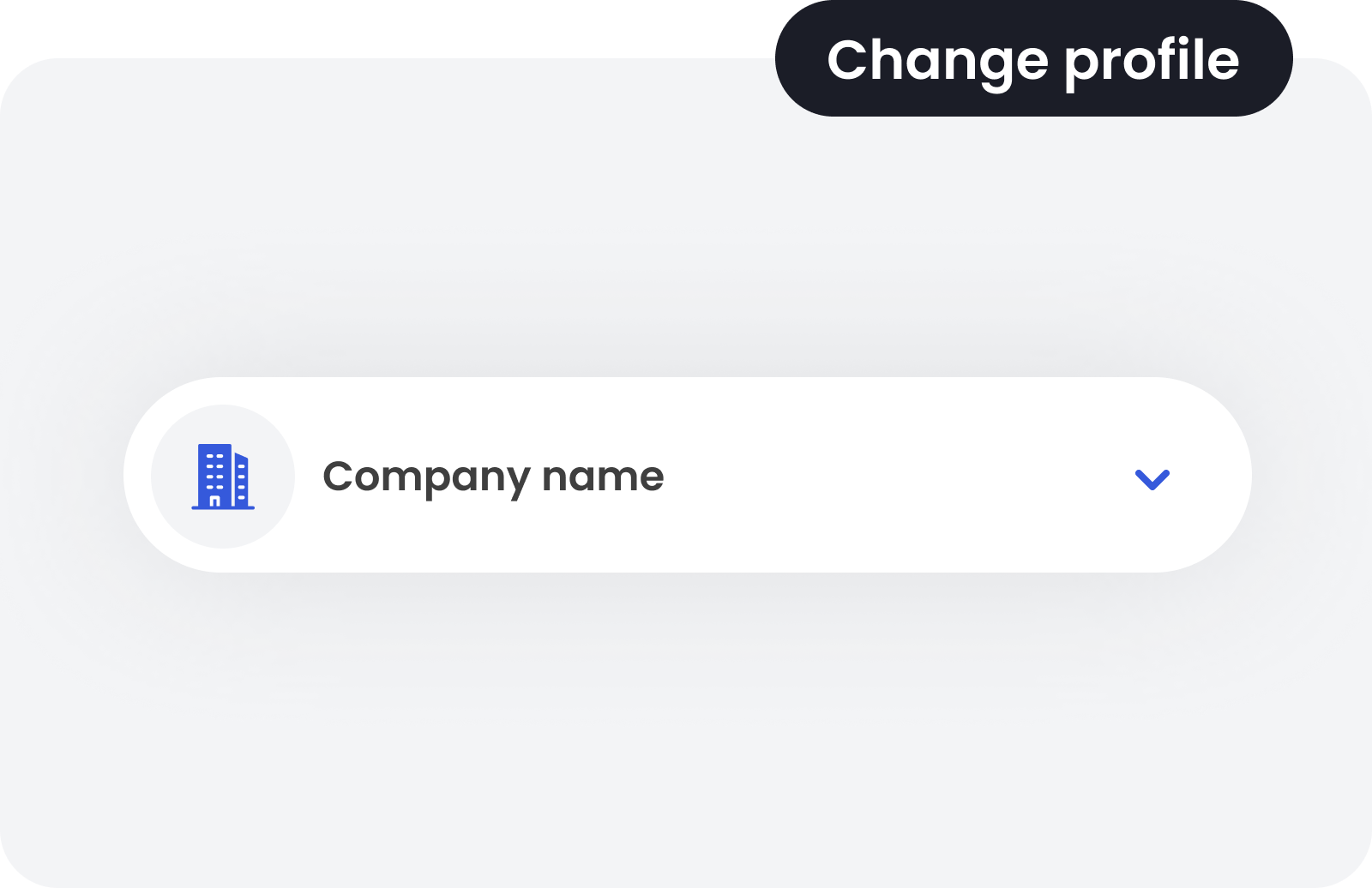Expand the Company name dropdown
This screenshot has height=888, width=1372.
[1152, 479]
